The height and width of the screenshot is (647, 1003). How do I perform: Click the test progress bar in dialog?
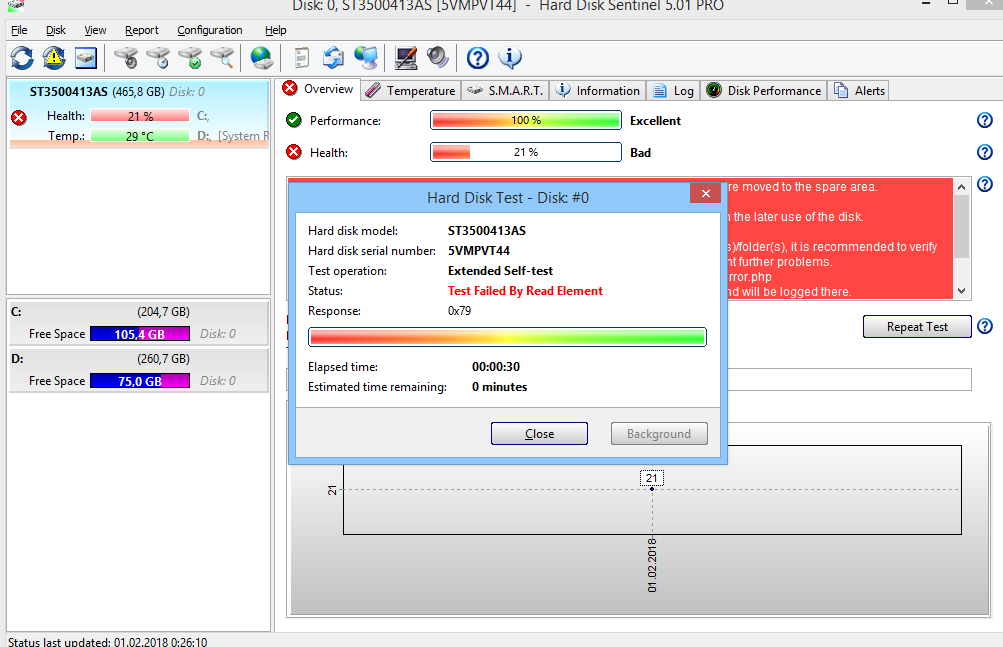pos(507,337)
